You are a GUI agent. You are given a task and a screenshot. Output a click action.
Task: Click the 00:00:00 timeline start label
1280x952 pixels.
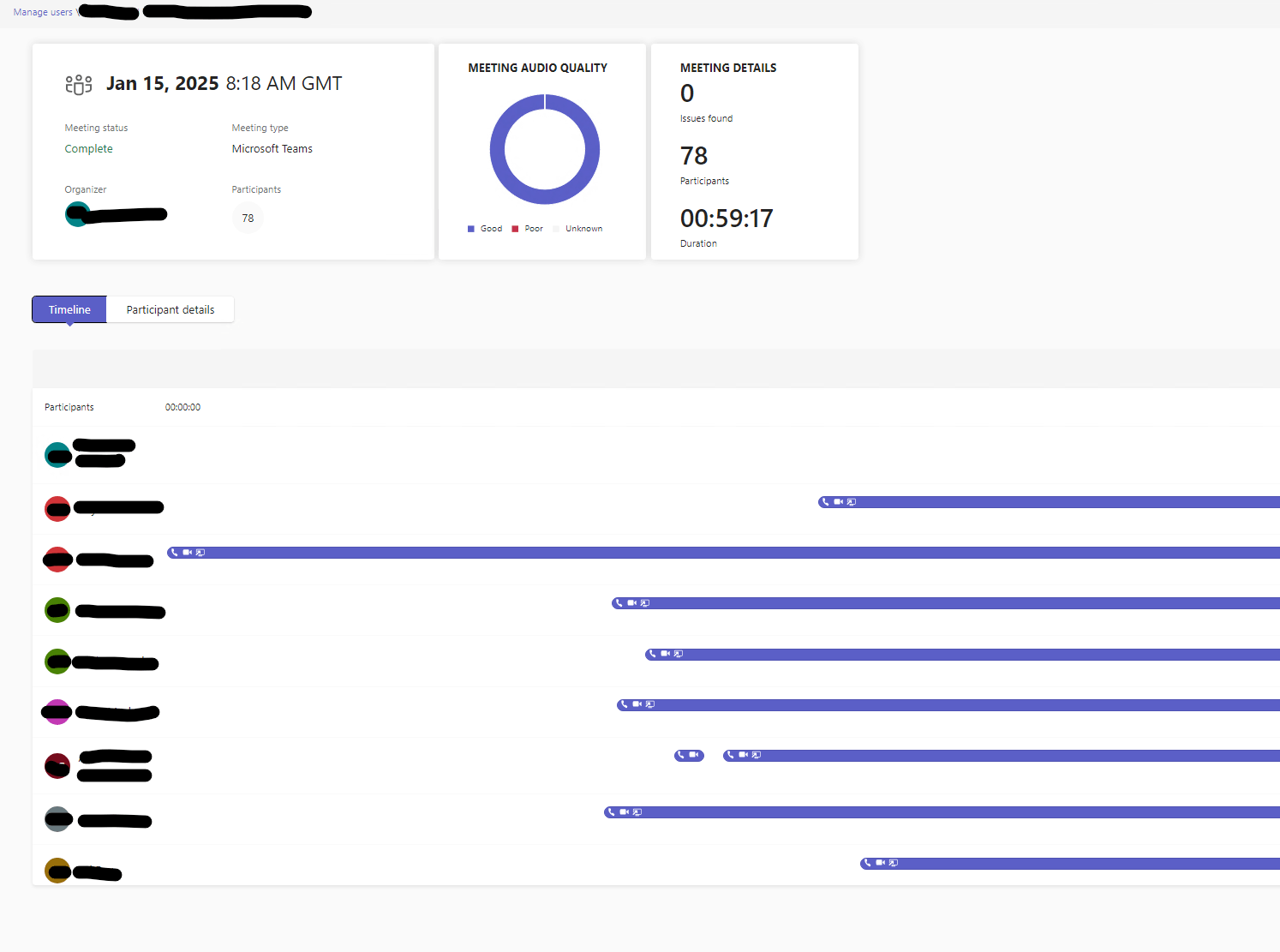[x=182, y=407]
